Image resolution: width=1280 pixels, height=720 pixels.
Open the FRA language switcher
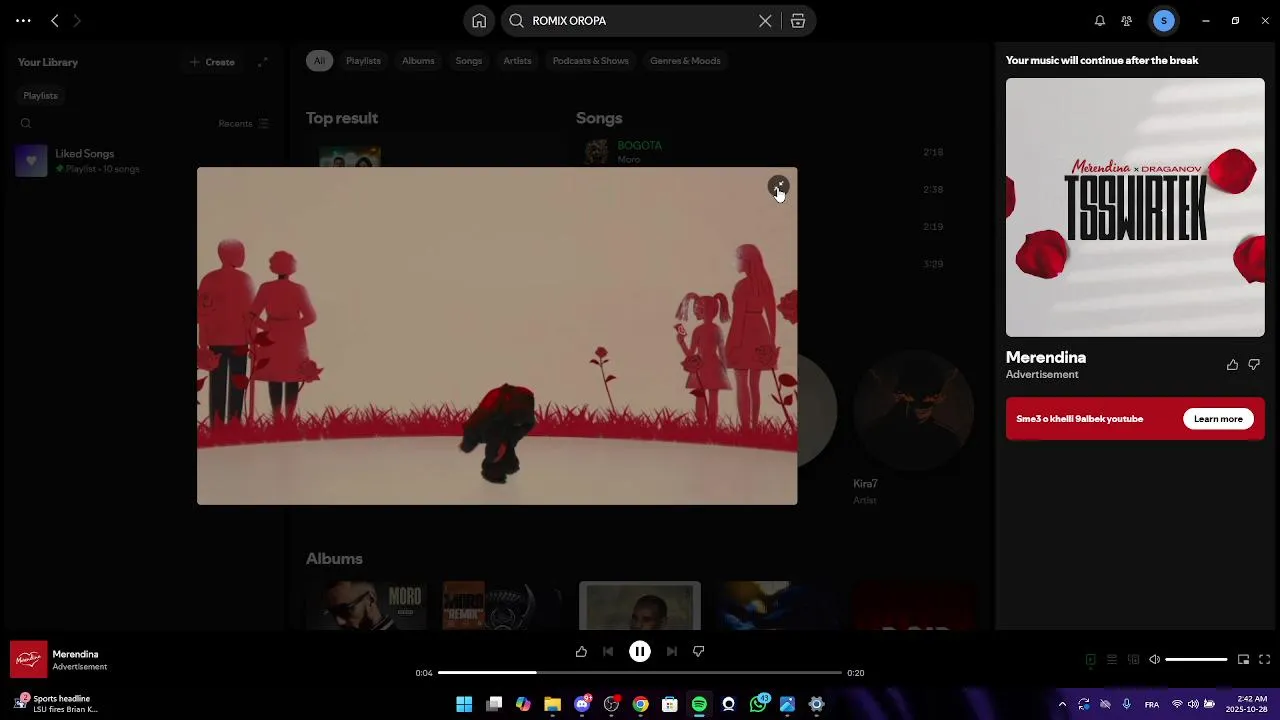pos(1152,704)
